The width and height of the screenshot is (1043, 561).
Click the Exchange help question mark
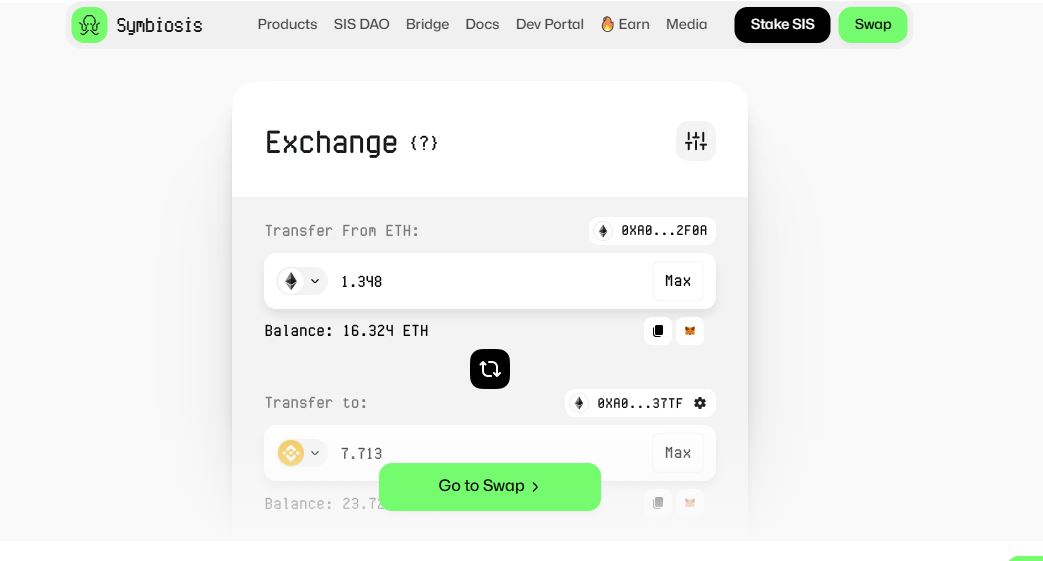click(424, 143)
